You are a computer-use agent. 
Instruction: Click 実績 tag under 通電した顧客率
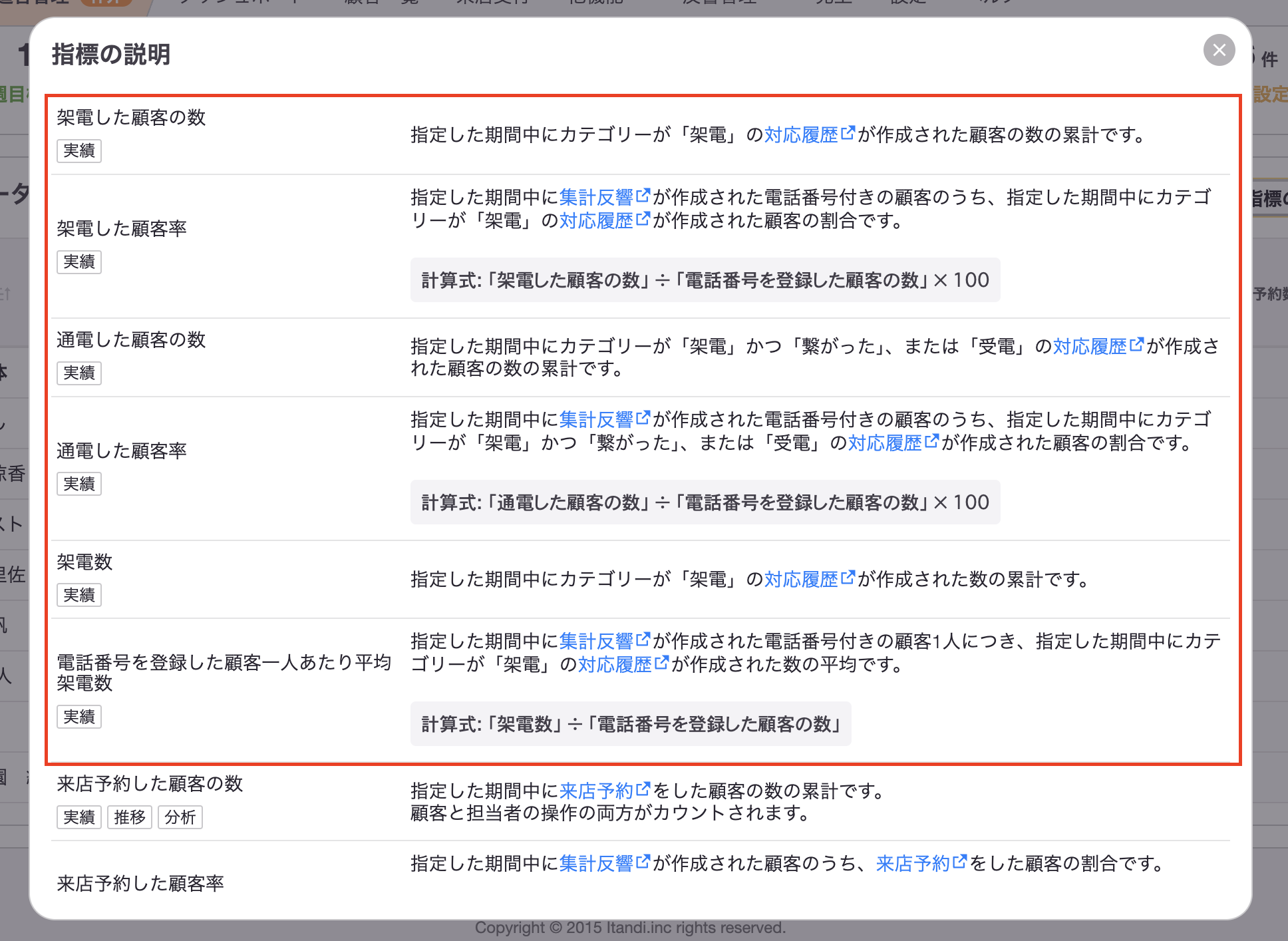pos(79,484)
